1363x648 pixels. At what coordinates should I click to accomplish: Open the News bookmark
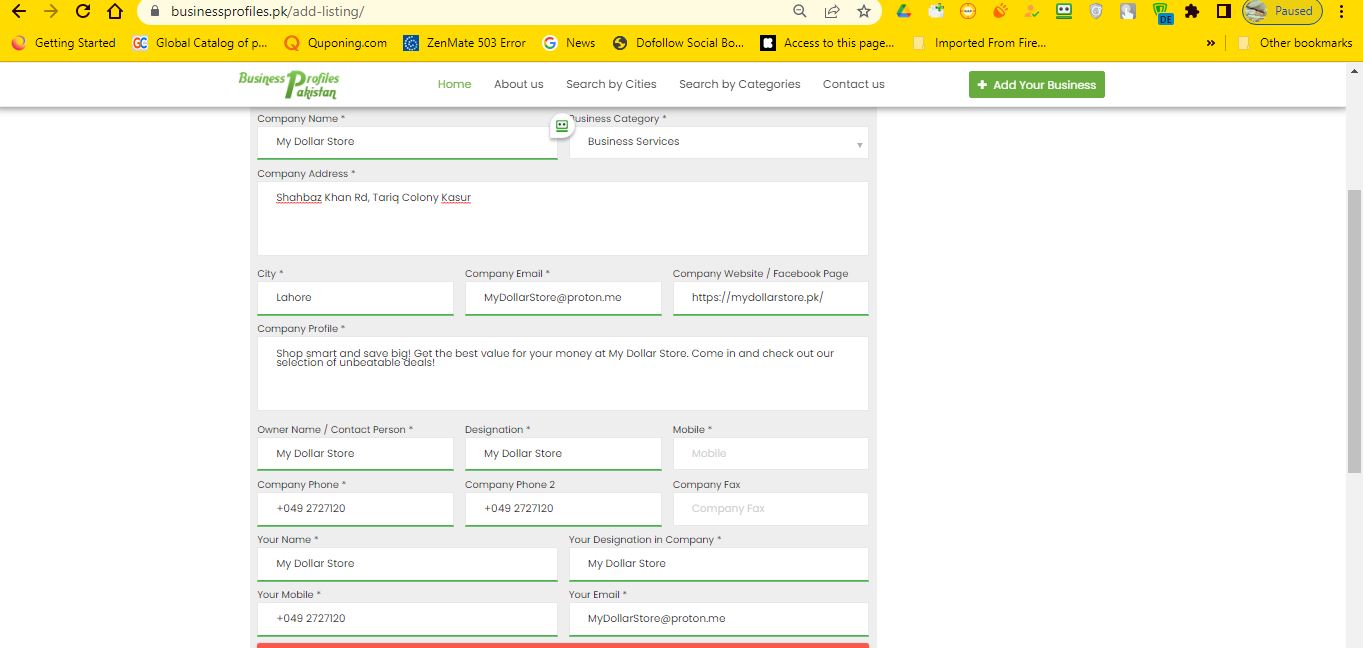coord(569,43)
